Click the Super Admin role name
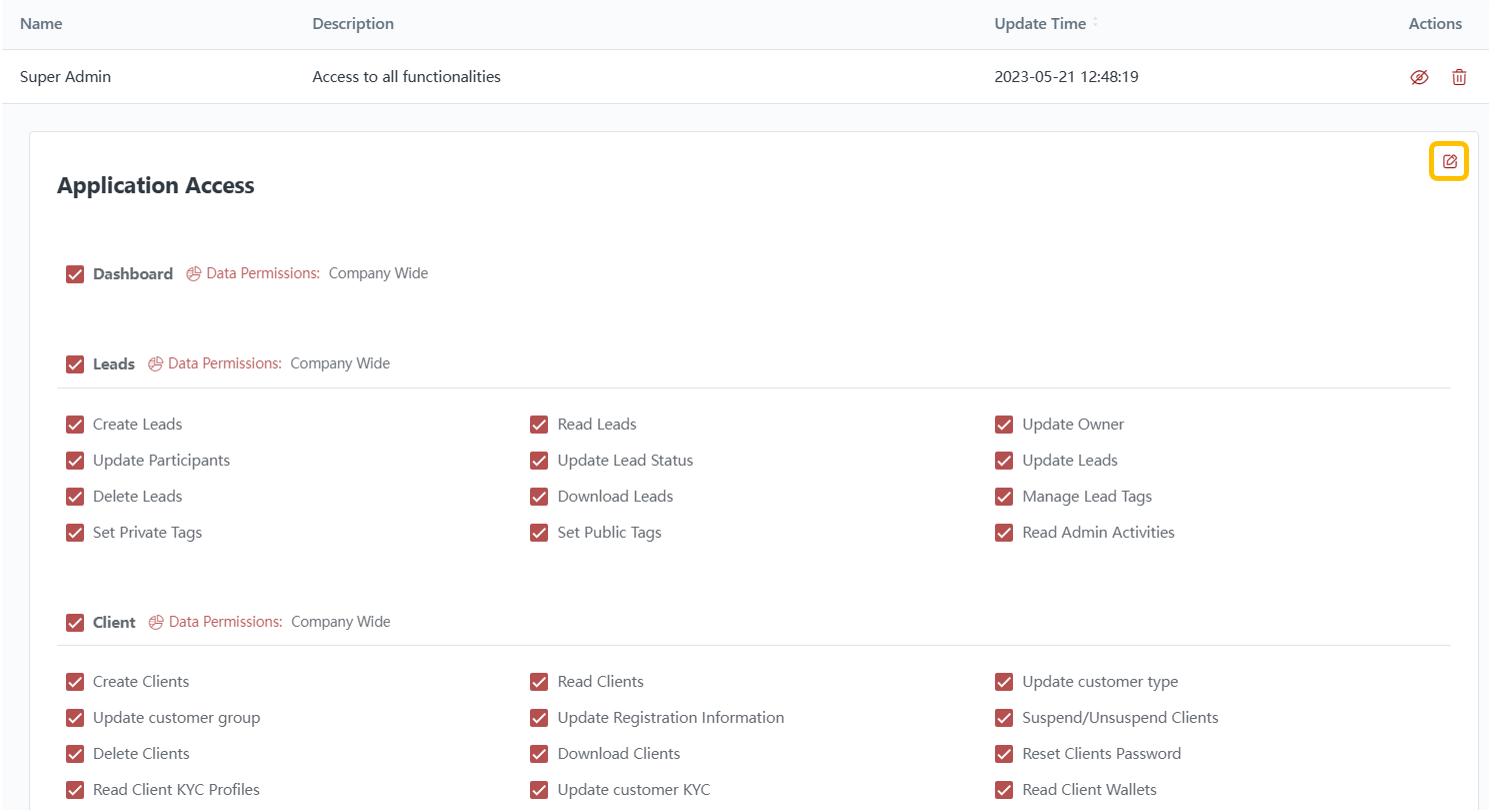Image resolution: width=1489 pixels, height=811 pixels. 65,77
